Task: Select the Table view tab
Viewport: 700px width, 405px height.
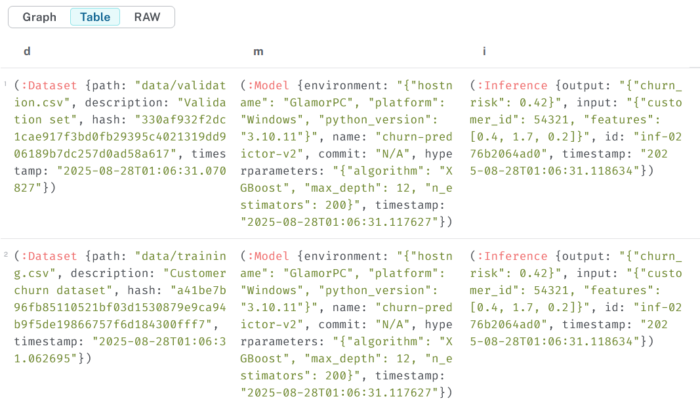Action: pyautogui.click(x=95, y=17)
